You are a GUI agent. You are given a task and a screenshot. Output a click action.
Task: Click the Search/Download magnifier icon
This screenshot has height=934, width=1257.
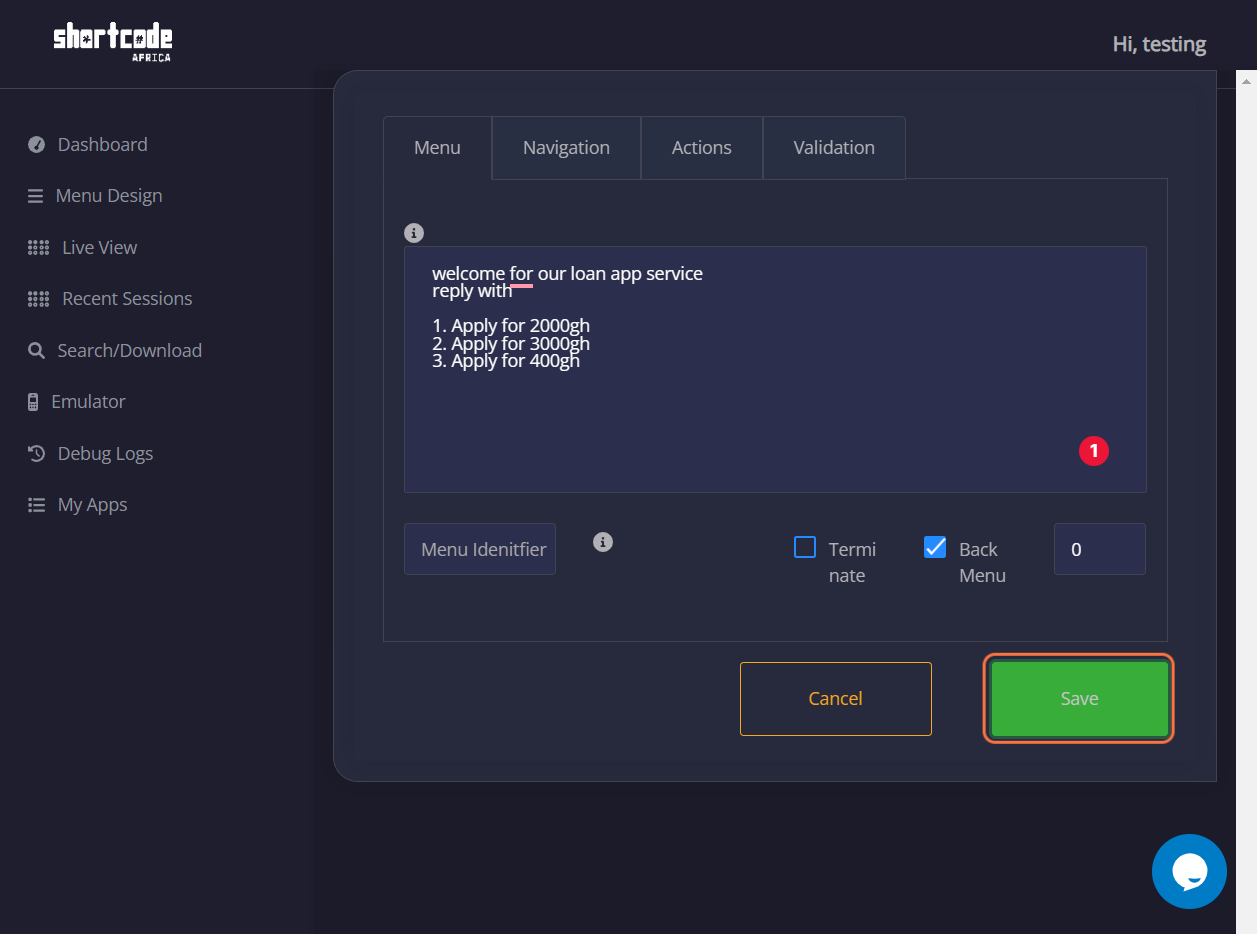pos(36,351)
